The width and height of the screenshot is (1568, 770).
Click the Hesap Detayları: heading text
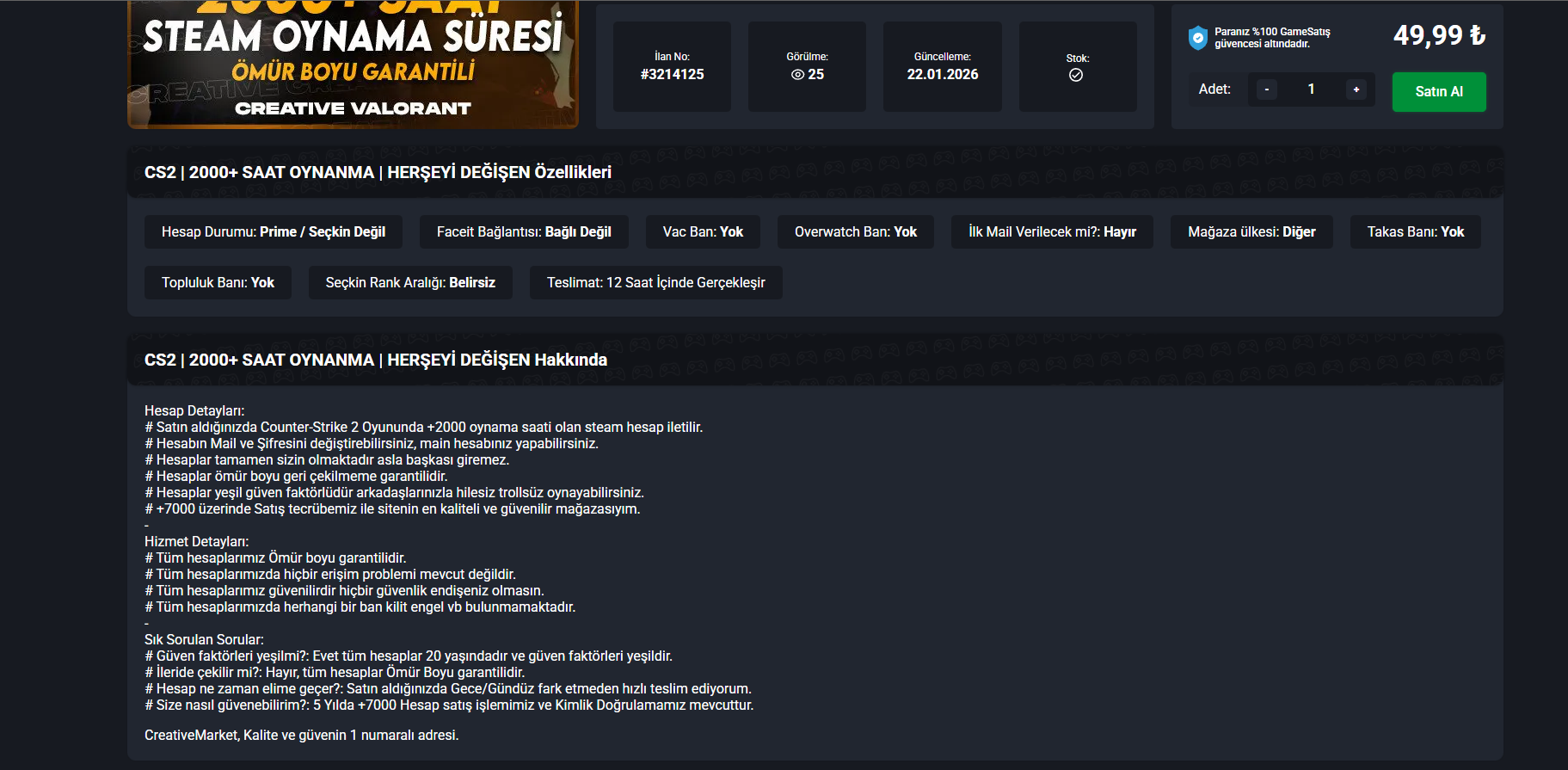(194, 410)
